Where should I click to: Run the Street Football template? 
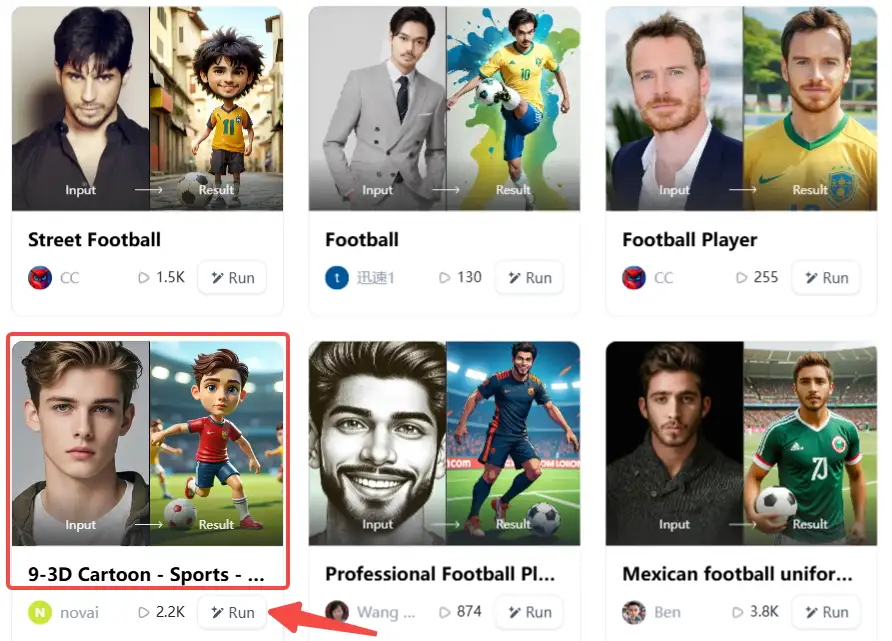pyautogui.click(x=231, y=278)
